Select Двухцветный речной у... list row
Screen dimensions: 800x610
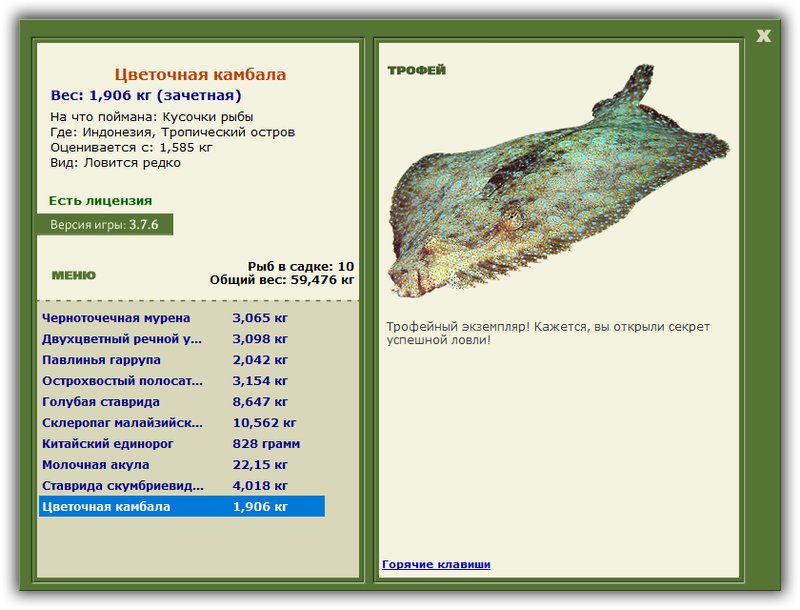point(182,339)
